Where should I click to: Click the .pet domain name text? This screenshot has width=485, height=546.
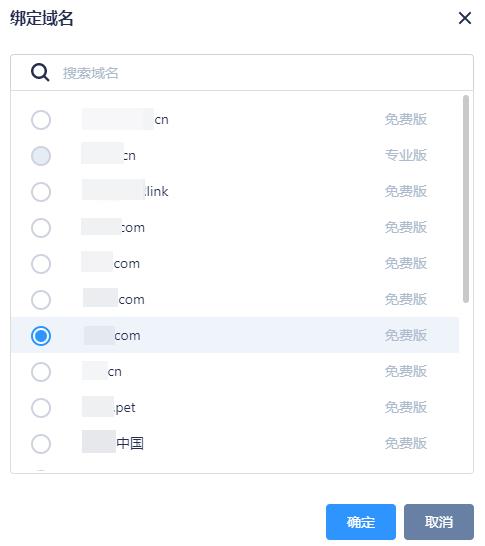click(109, 407)
